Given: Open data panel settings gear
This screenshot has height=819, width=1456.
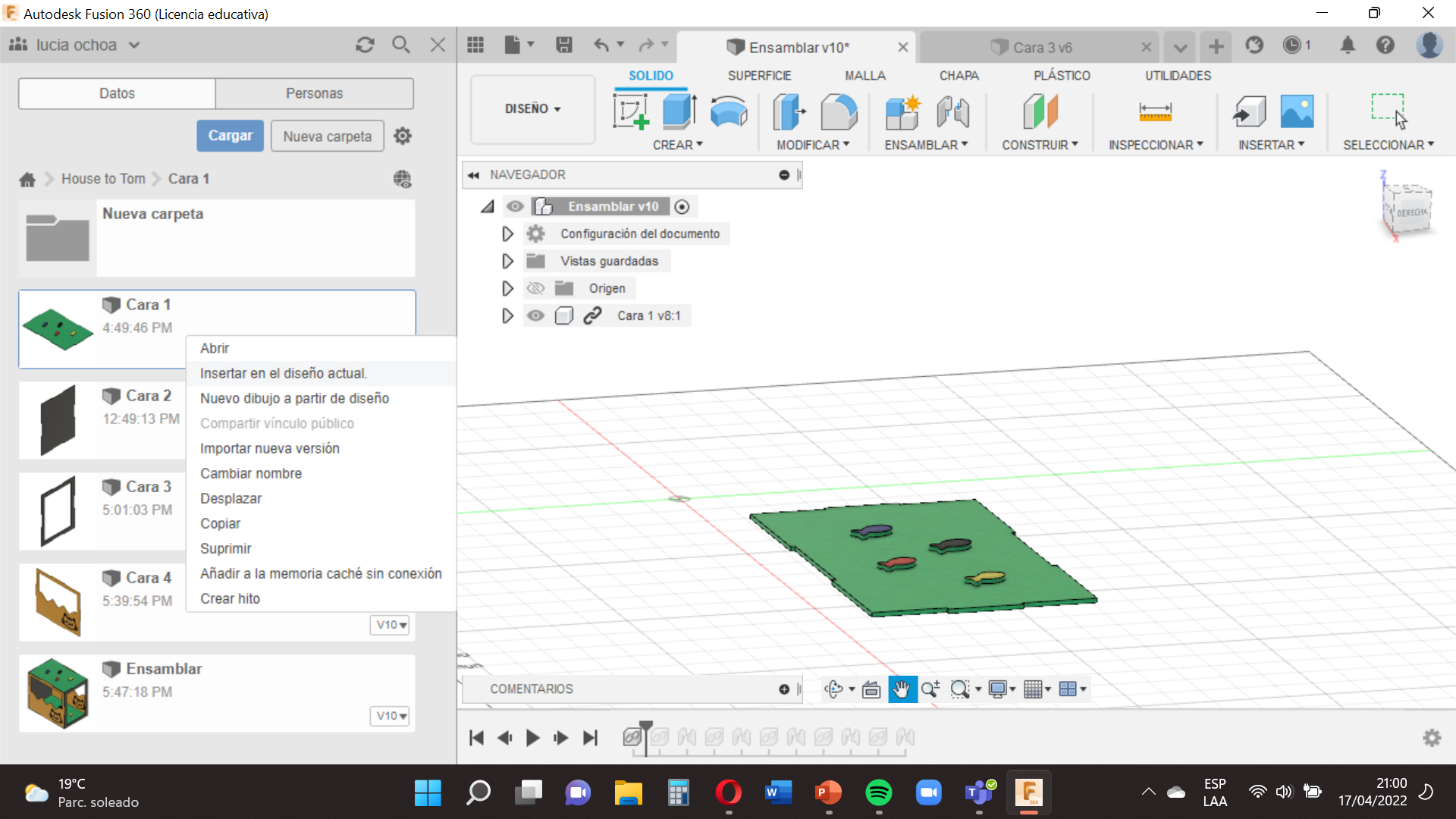Looking at the screenshot, I should coord(403,136).
